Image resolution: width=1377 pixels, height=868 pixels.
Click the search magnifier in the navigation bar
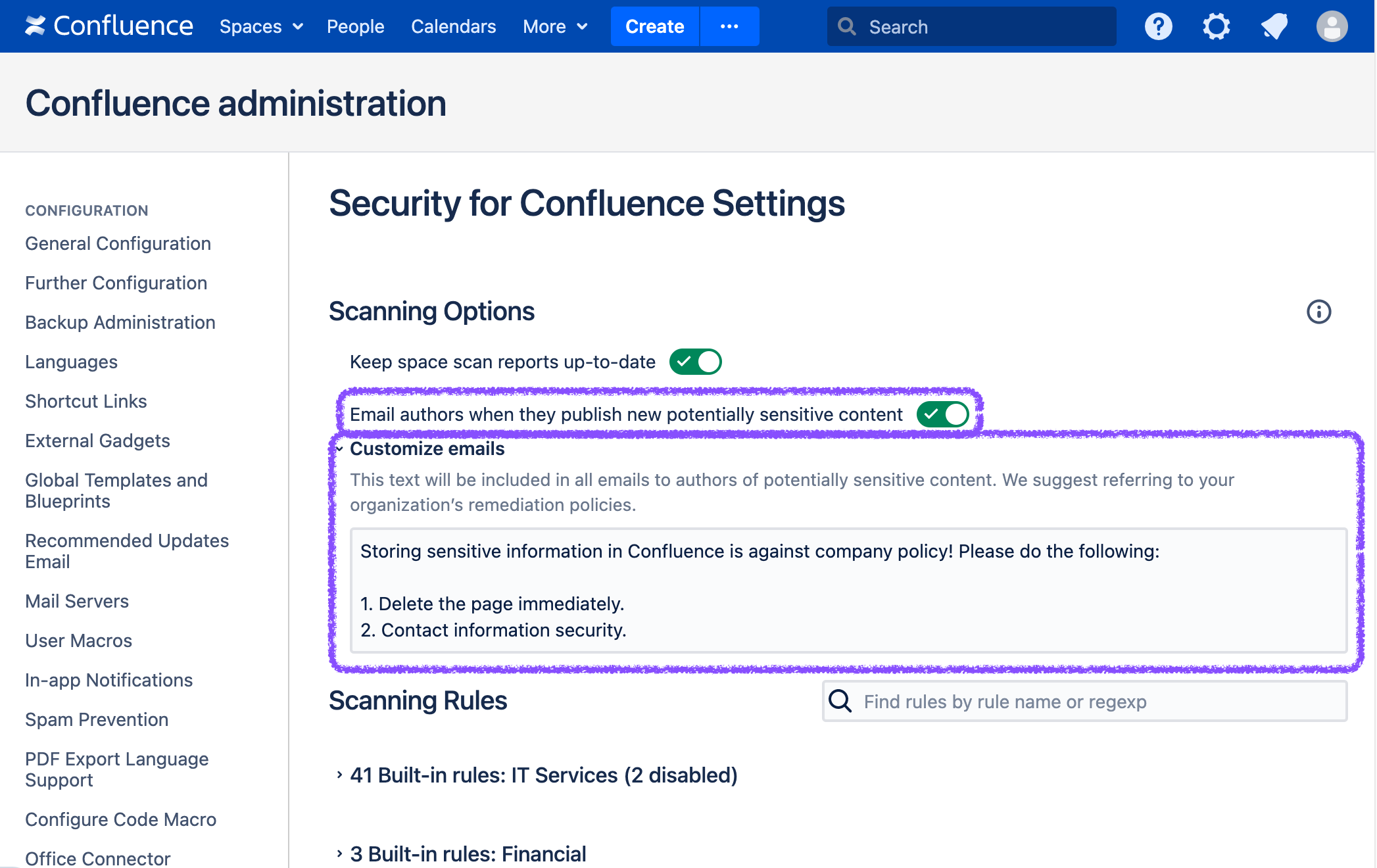coord(847,26)
